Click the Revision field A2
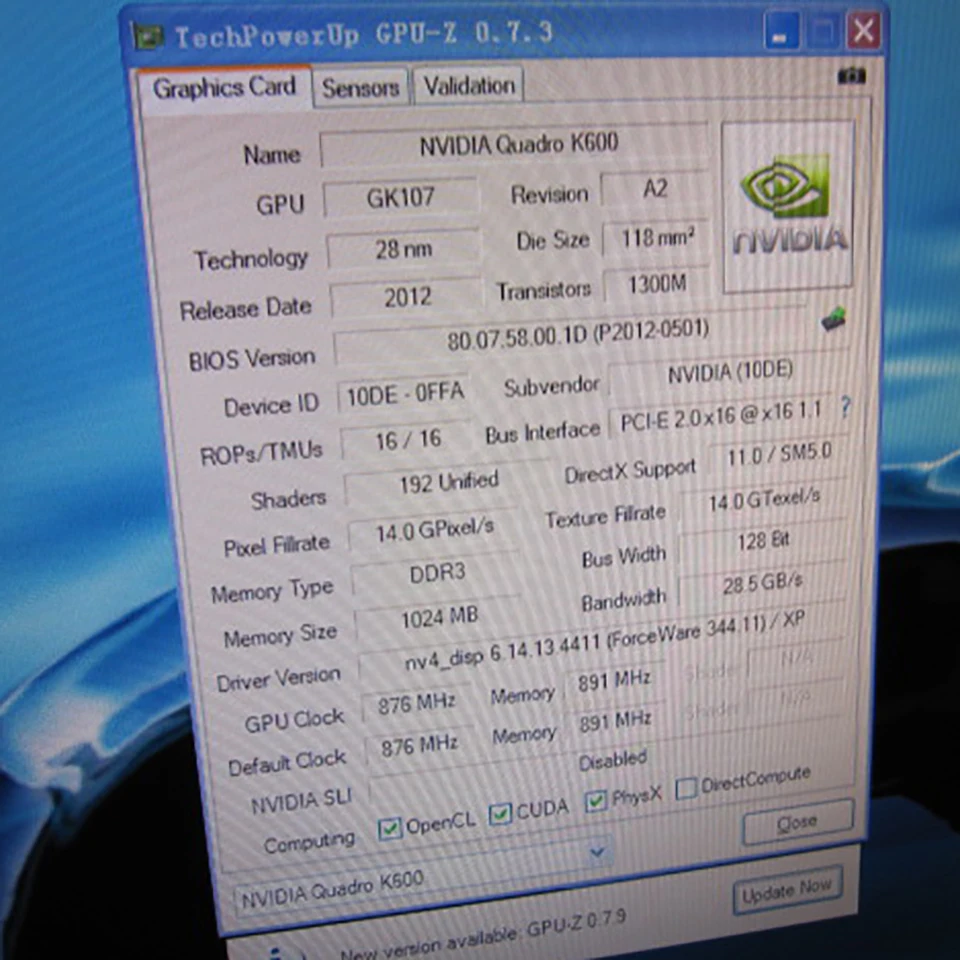The width and height of the screenshot is (960, 960). click(654, 189)
